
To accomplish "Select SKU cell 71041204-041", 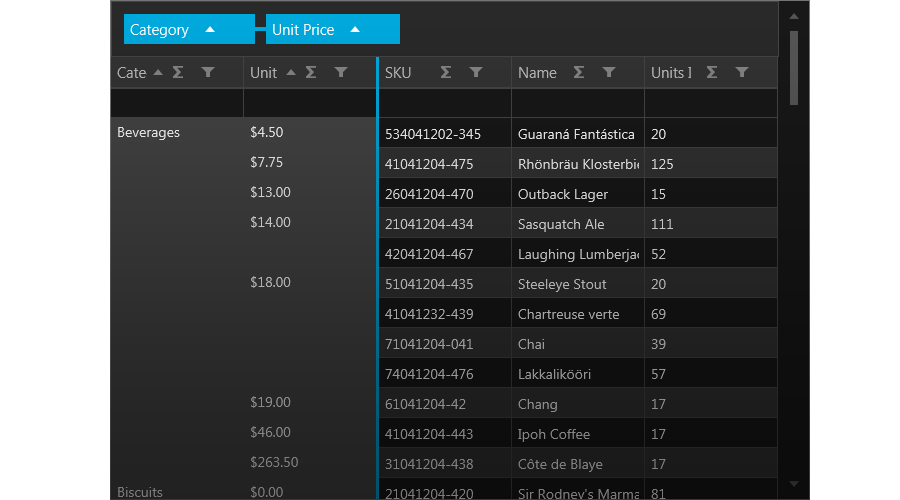I will click(x=445, y=344).
